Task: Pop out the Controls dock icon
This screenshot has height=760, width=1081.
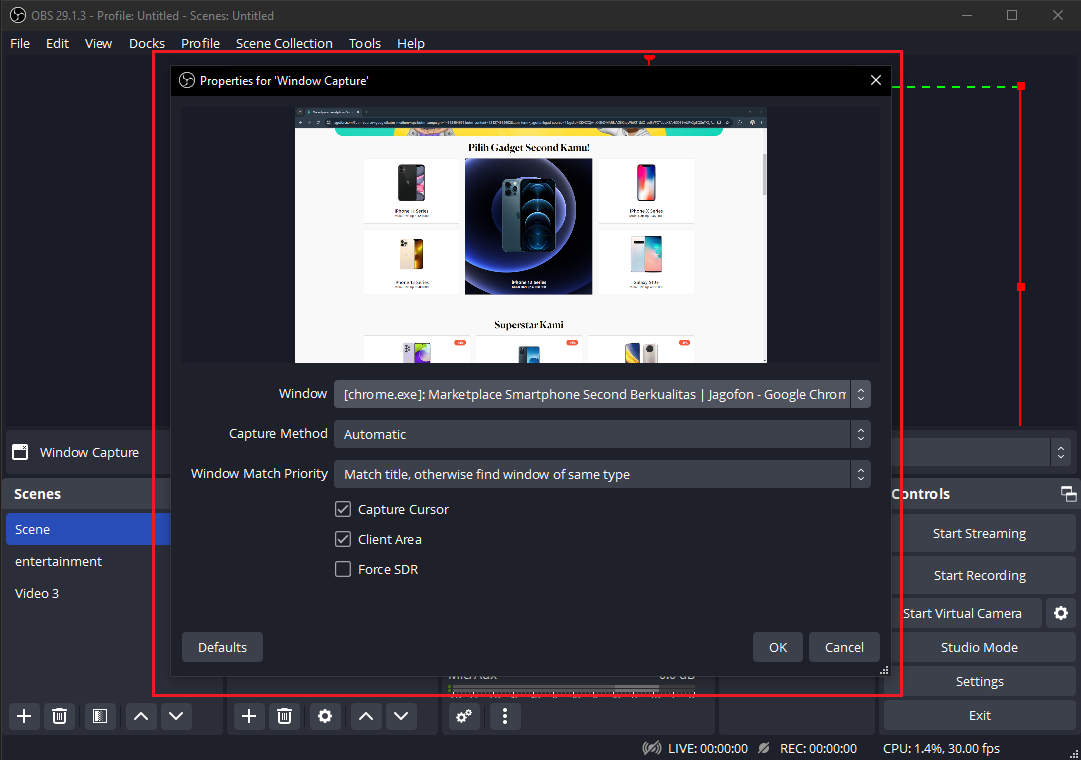Action: click(1068, 494)
